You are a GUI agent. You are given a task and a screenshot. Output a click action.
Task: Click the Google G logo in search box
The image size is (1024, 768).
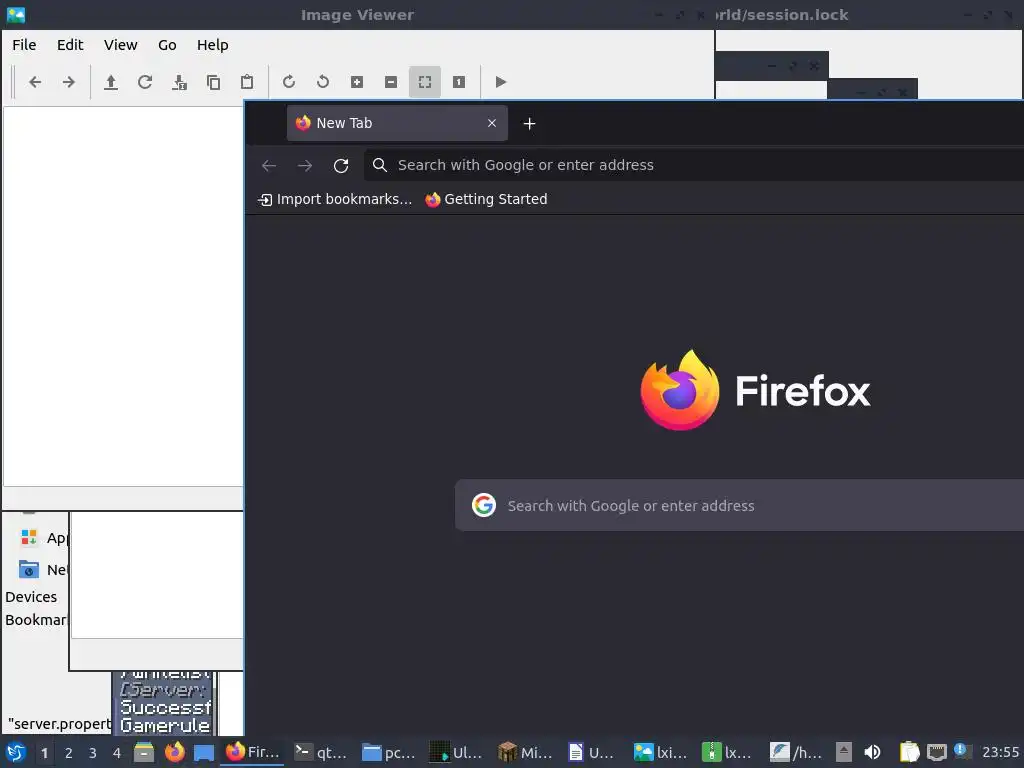484,505
